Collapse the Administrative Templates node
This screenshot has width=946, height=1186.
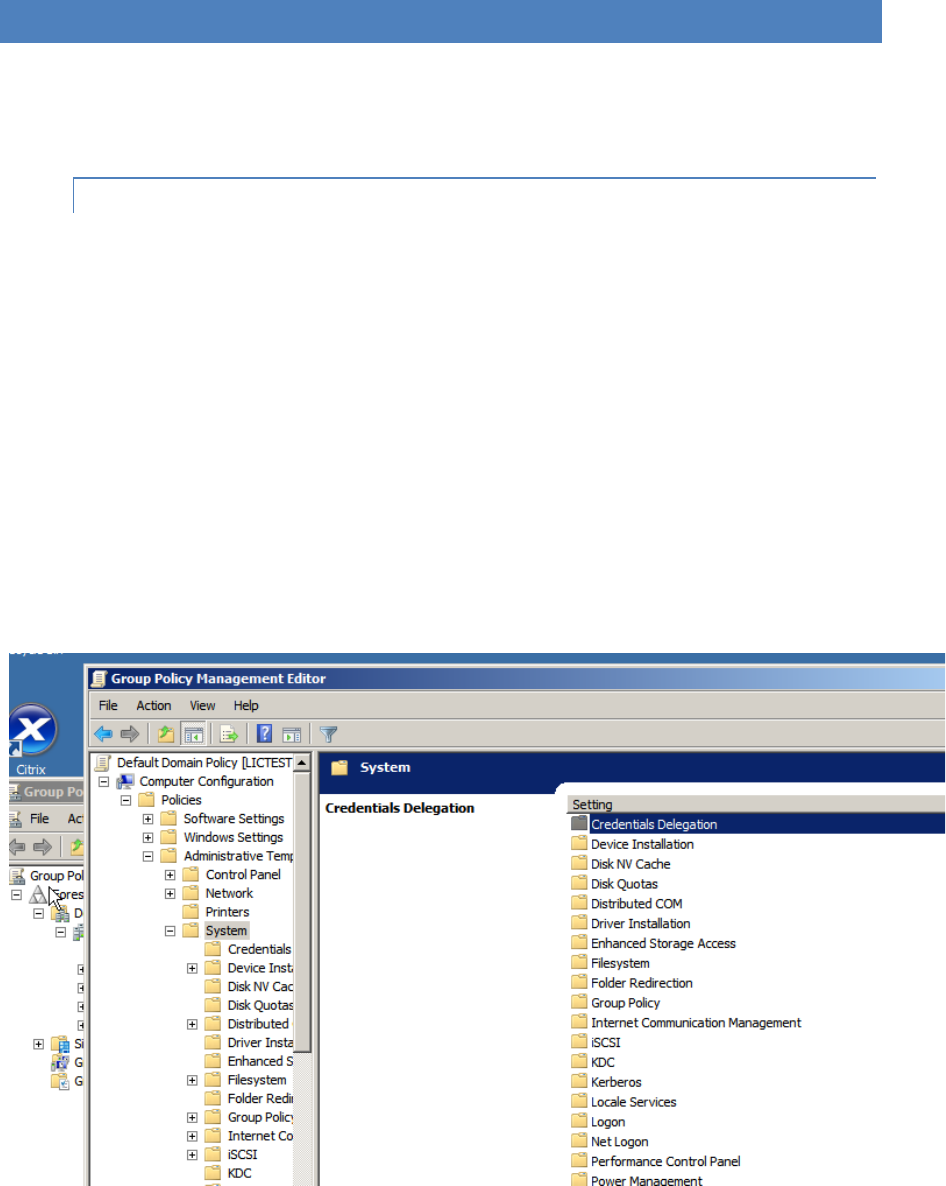click(x=148, y=856)
